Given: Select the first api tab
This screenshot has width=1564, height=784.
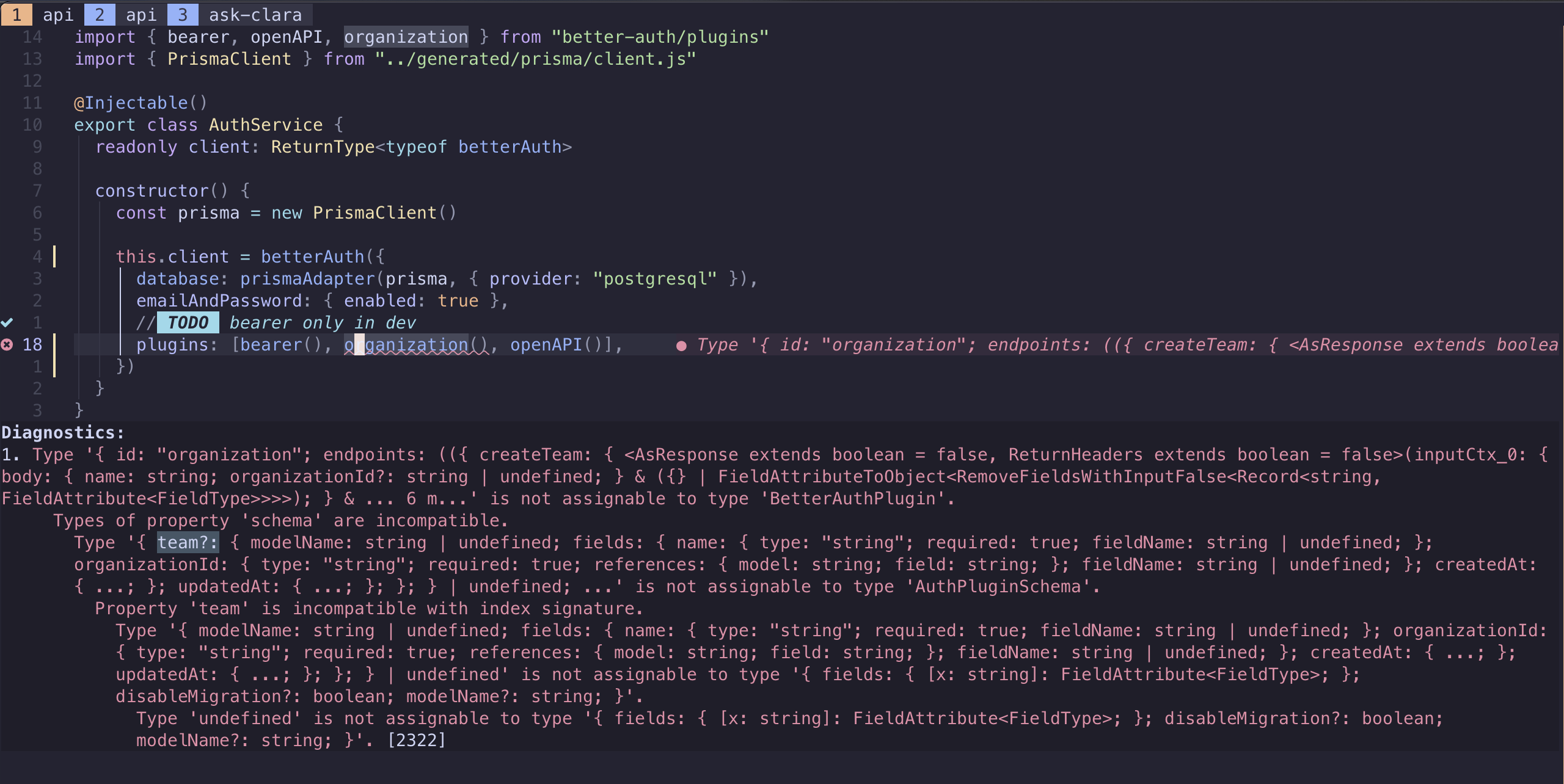Looking at the screenshot, I should point(58,15).
